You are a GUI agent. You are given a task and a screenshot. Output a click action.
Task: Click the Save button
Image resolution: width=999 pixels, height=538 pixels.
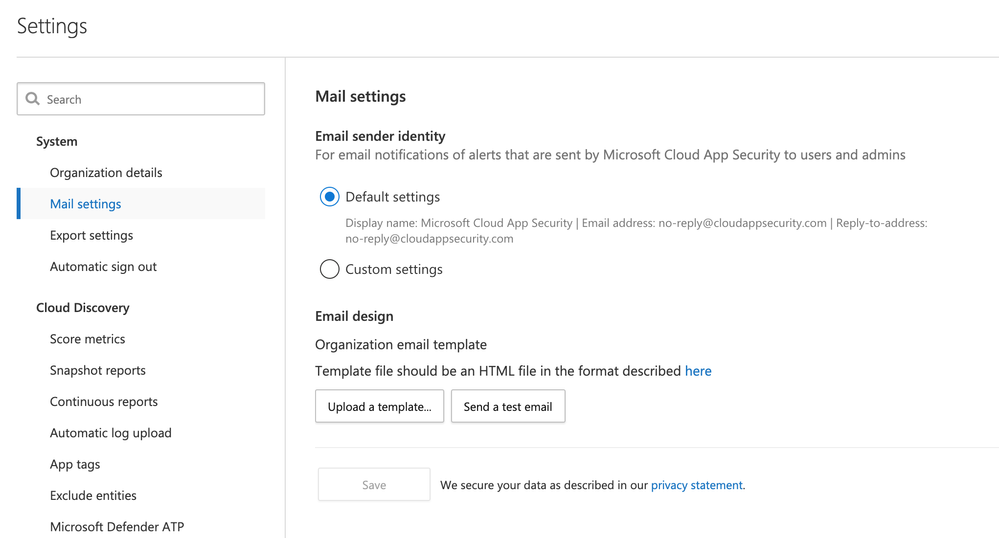click(374, 484)
